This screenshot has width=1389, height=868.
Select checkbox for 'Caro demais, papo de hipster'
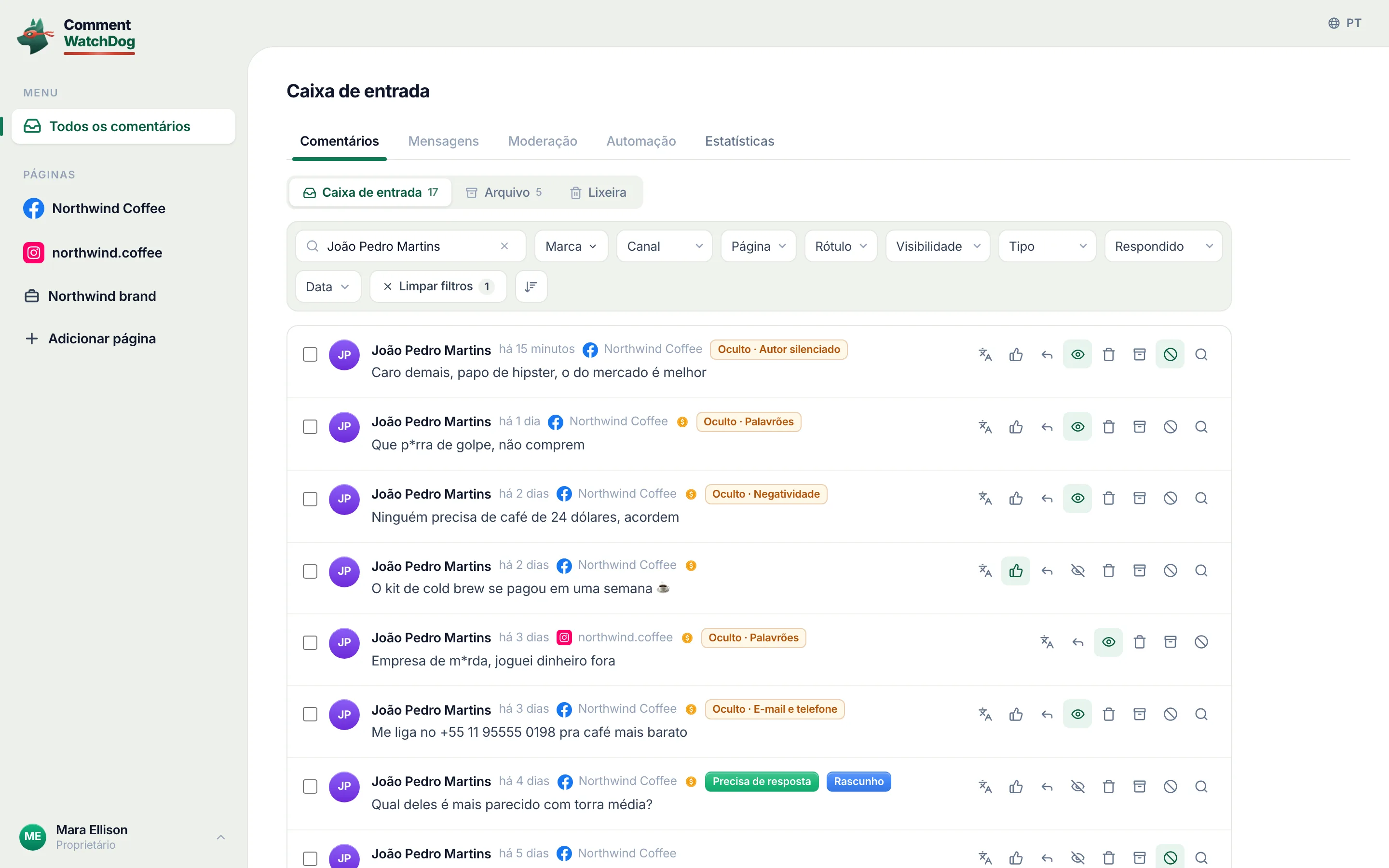click(310, 355)
